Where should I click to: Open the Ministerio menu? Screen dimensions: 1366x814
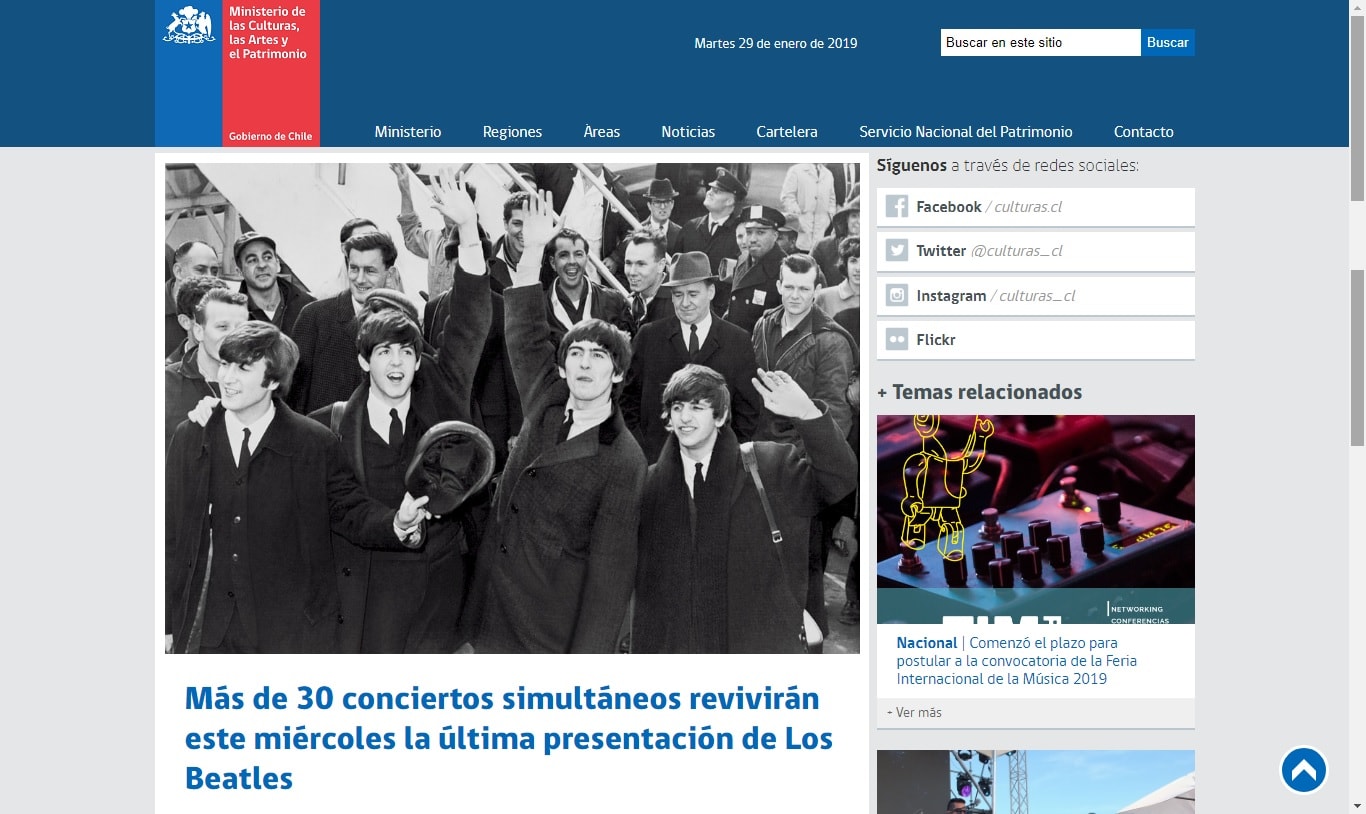[x=408, y=132]
